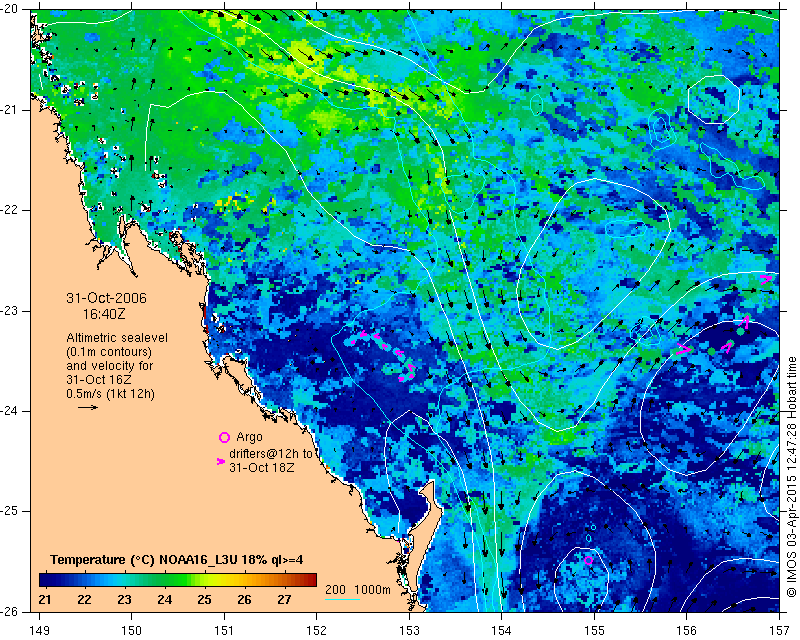Click the longitude axis label 157
The width and height of the screenshot is (800, 640).
(x=780, y=631)
